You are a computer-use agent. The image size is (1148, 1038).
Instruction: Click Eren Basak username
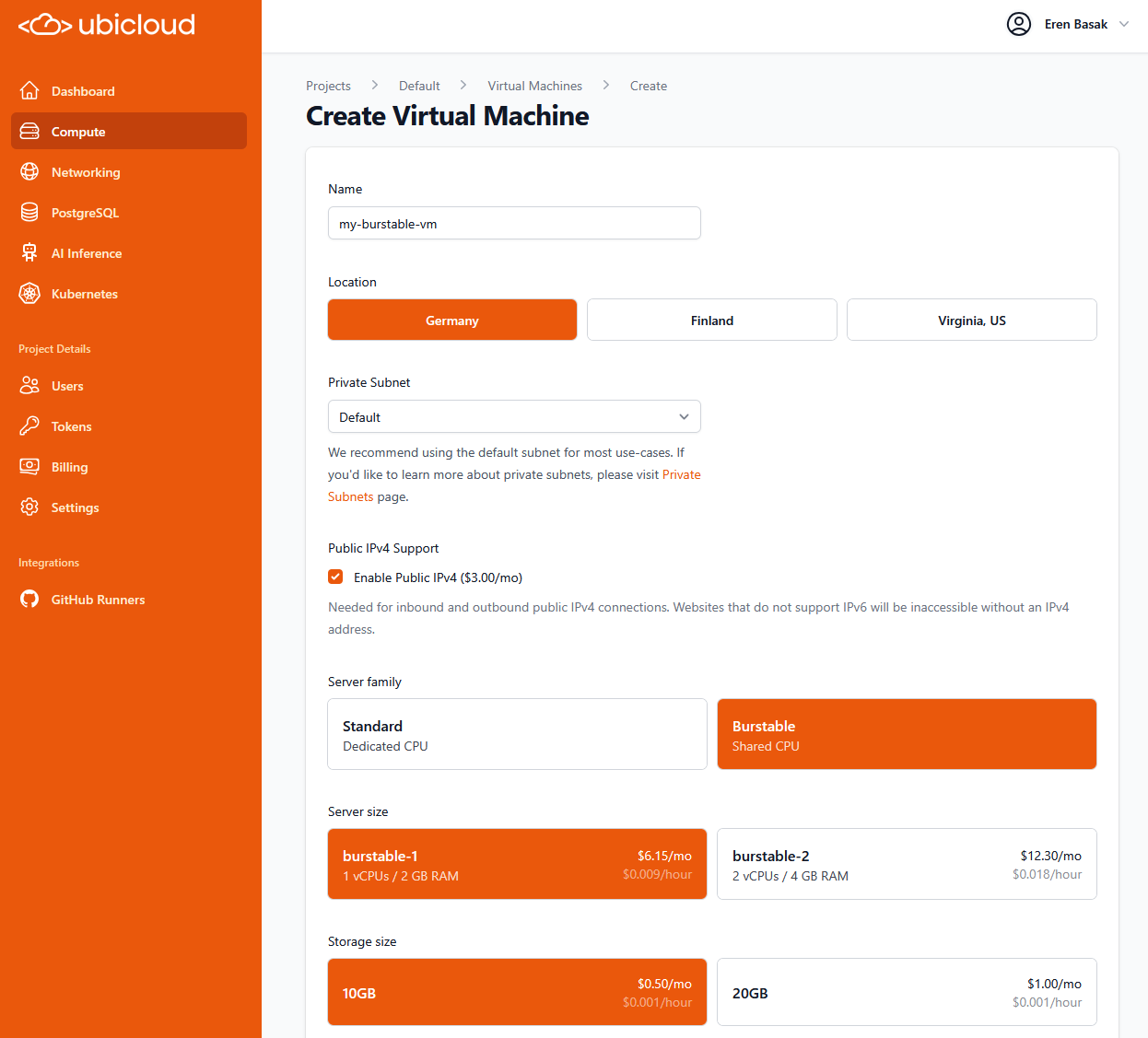click(1076, 24)
